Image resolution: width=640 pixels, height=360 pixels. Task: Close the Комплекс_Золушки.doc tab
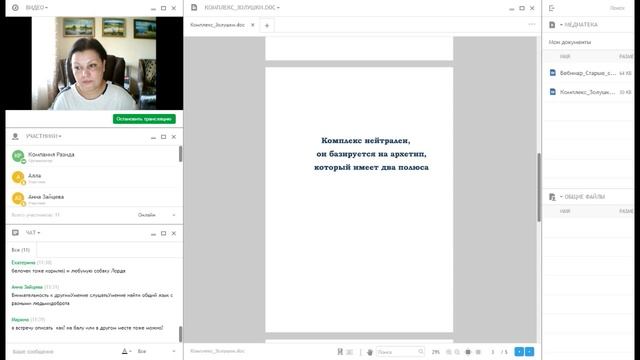pos(253,25)
